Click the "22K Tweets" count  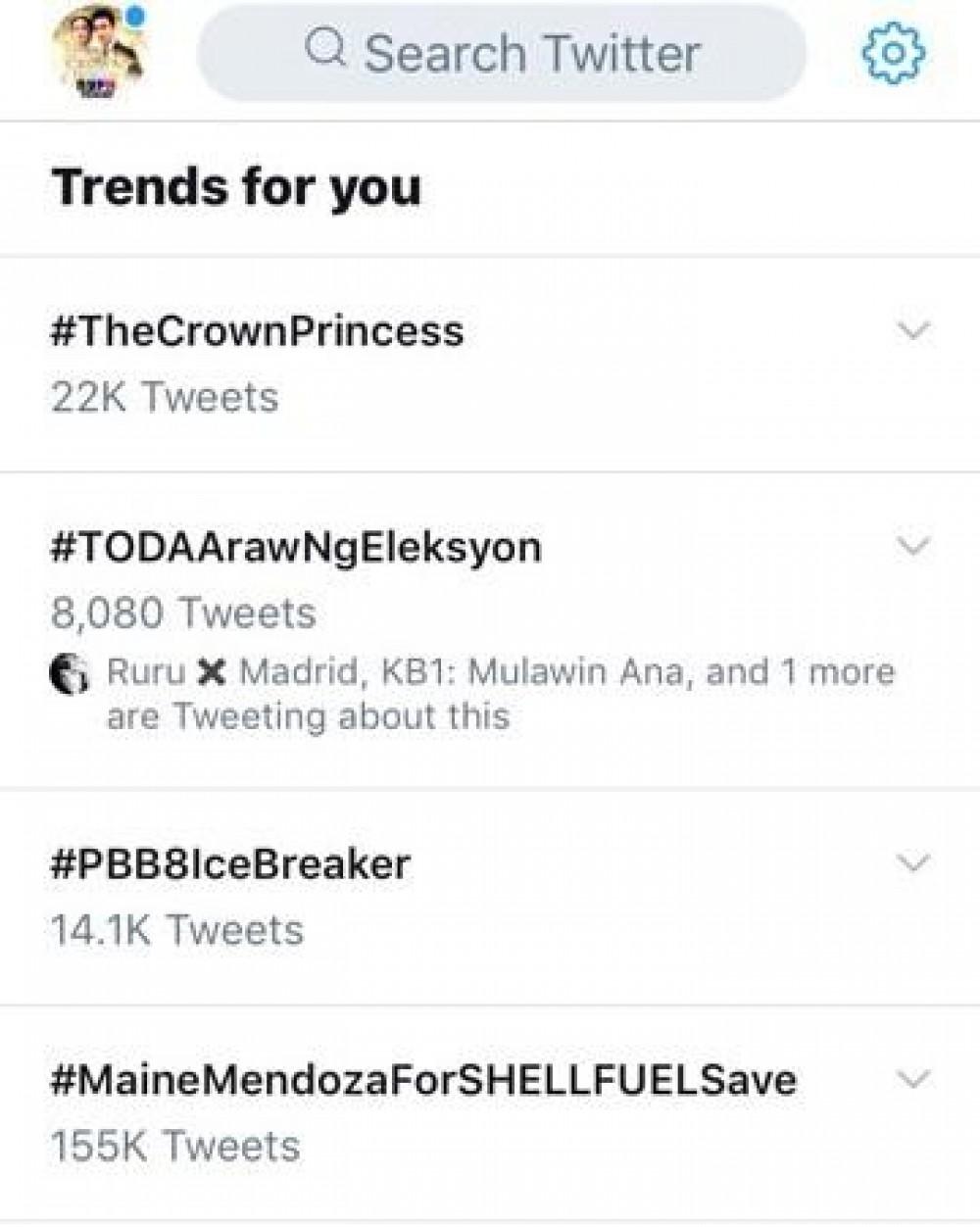tap(165, 398)
